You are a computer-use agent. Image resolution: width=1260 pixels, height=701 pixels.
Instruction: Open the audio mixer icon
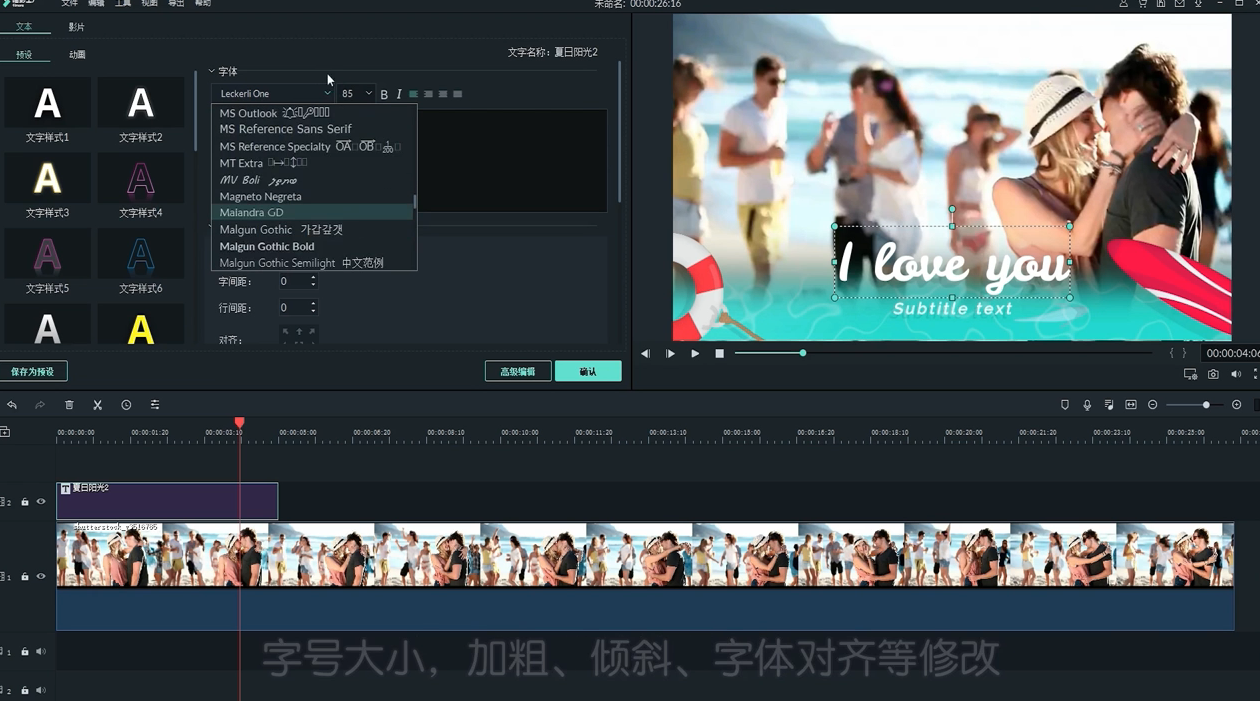[1109, 405]
